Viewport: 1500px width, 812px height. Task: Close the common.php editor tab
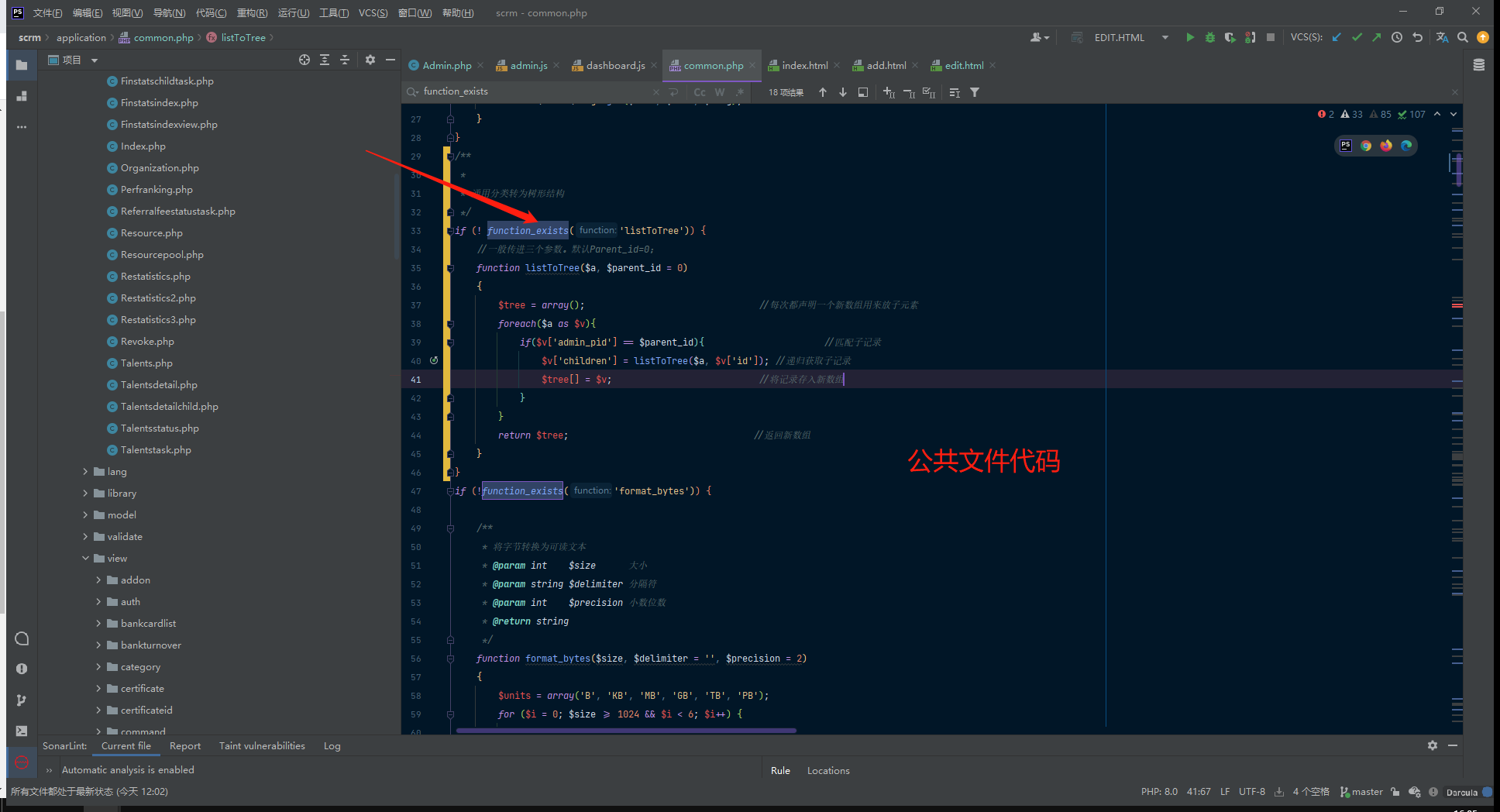(x=752, y=65)
